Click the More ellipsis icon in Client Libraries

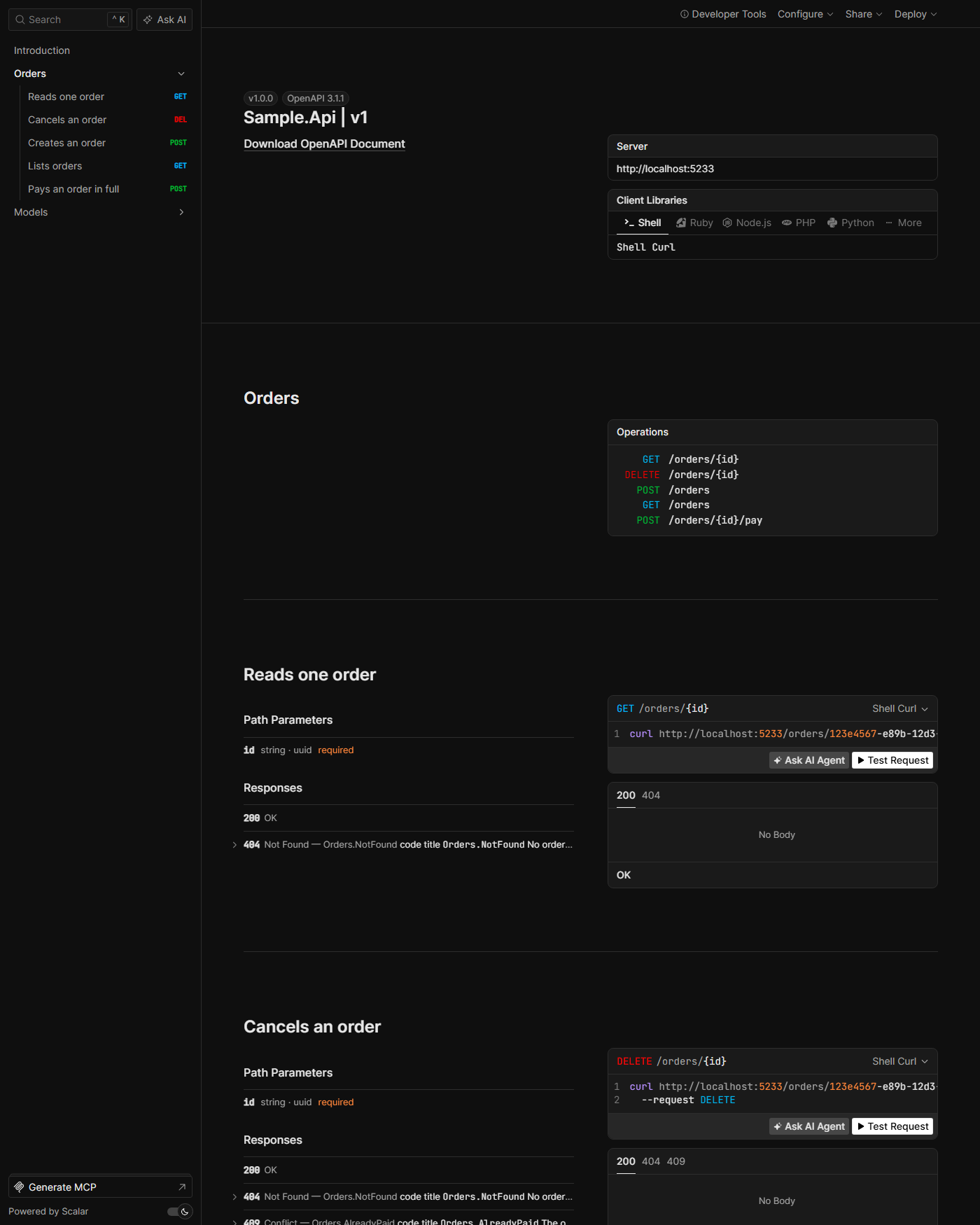tap(889, 223)
